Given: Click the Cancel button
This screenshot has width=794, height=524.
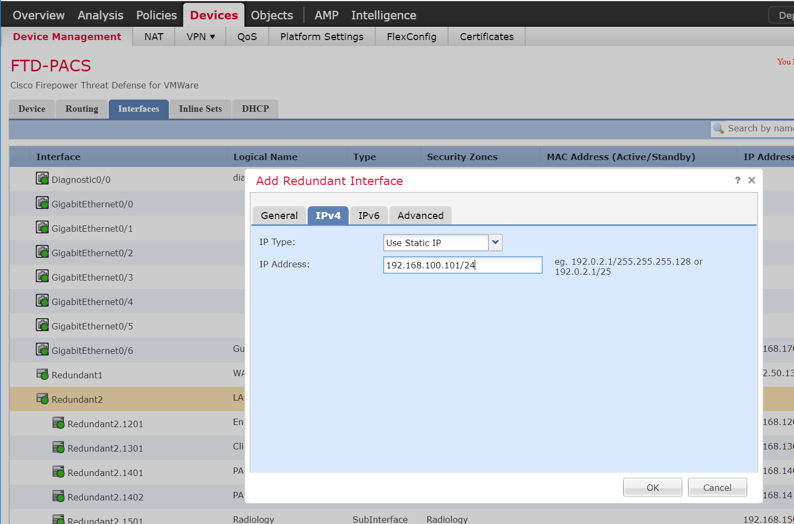Looking at the screenshot, I should pyautogui.click(x=717, y=488).
